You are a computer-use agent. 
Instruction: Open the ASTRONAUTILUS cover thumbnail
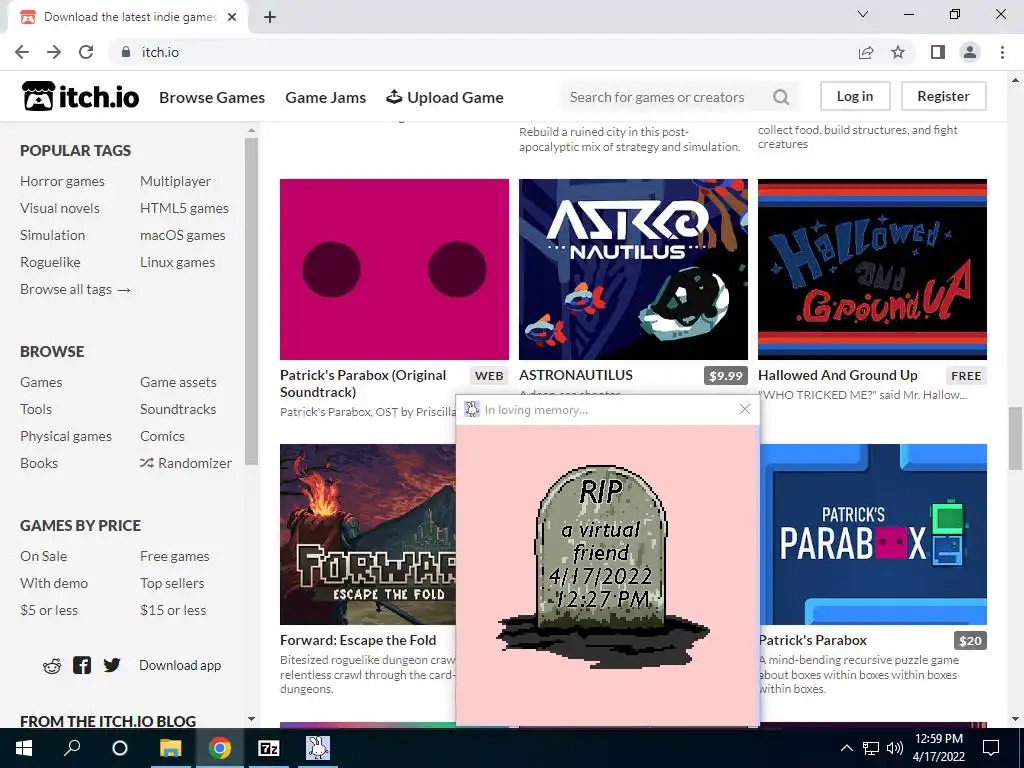point(633,269)
